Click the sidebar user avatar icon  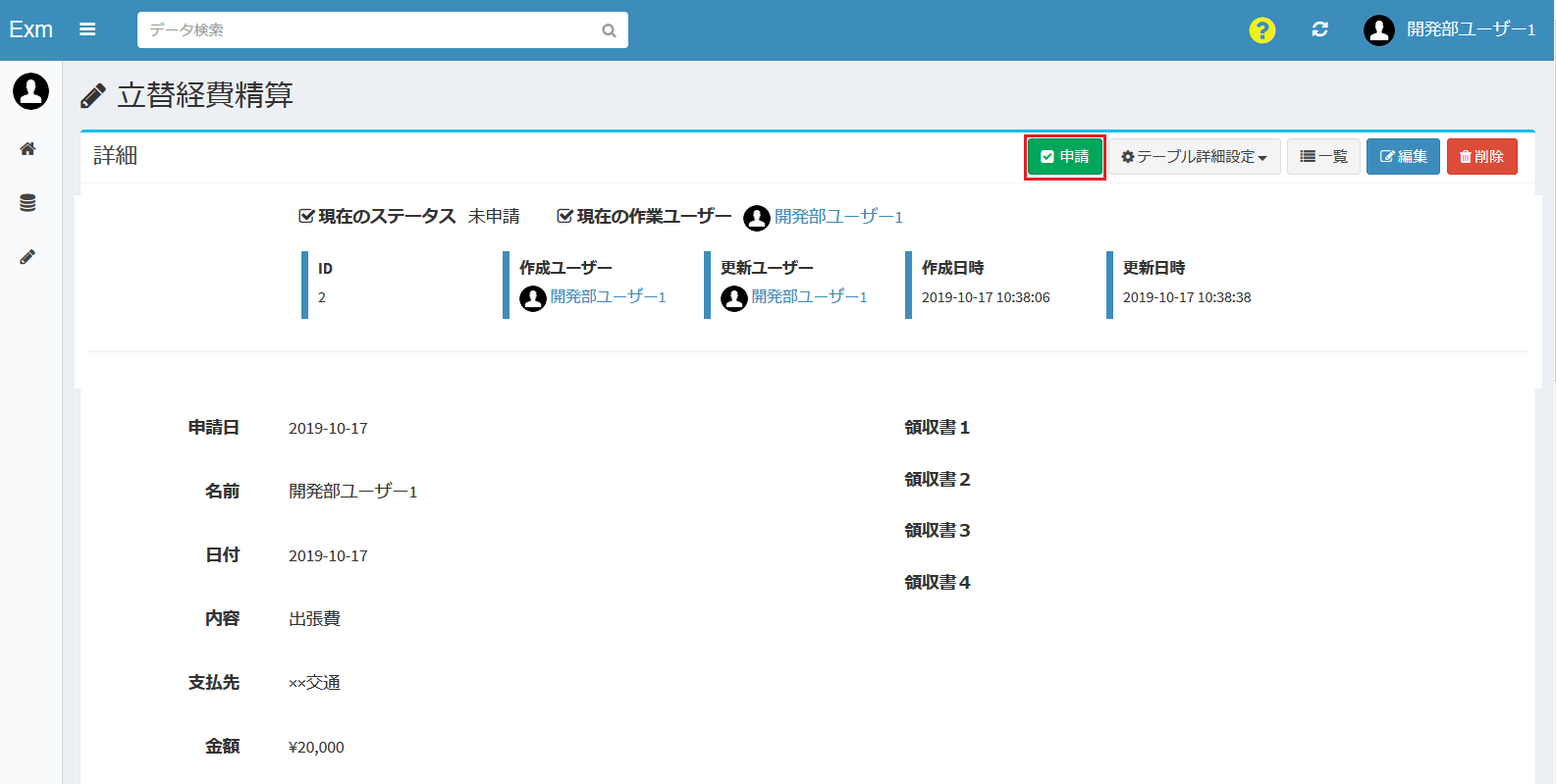30,91
